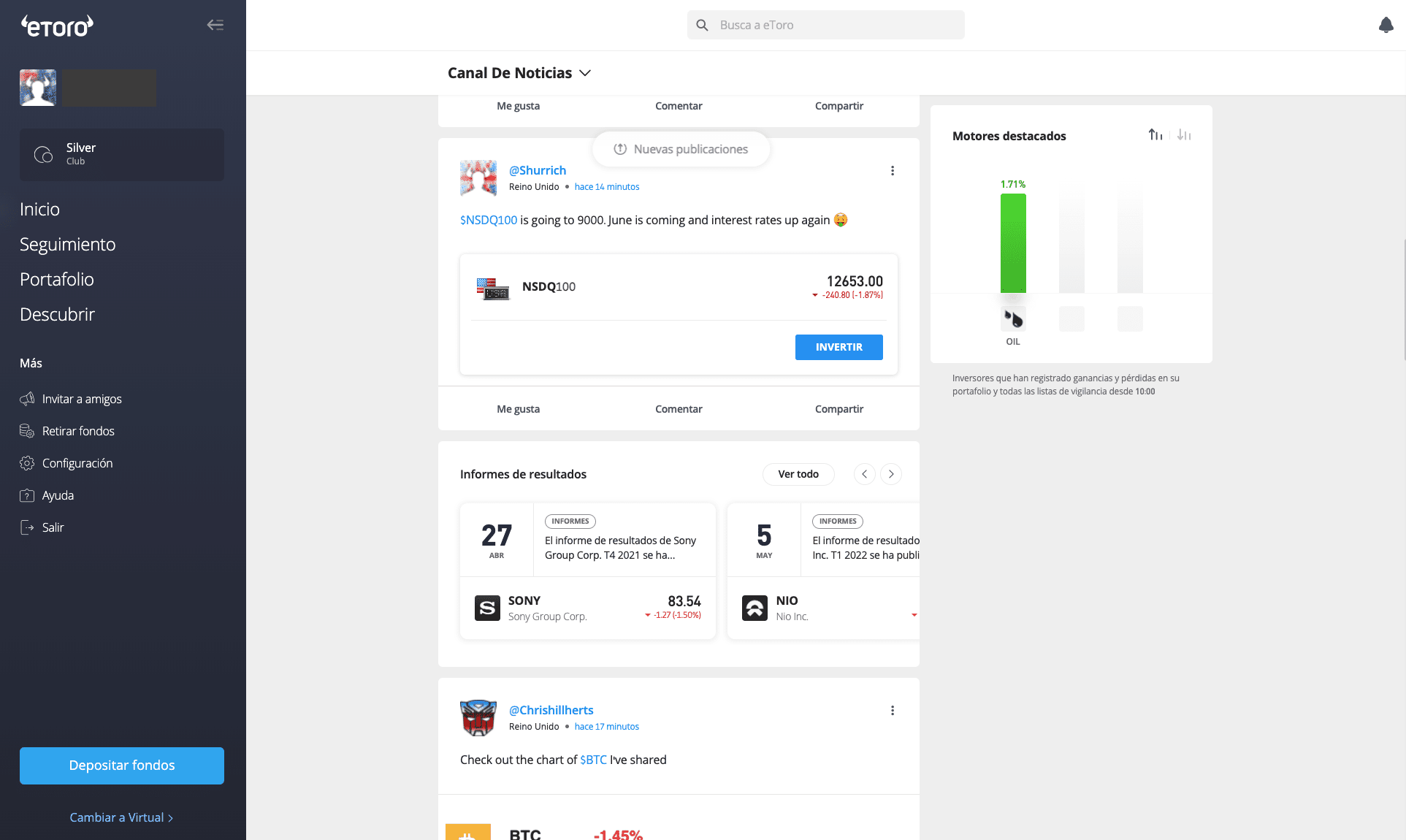This screenshot has height=840, width=1406.
Task: Open Portafolio page
Action: [56, 279]
